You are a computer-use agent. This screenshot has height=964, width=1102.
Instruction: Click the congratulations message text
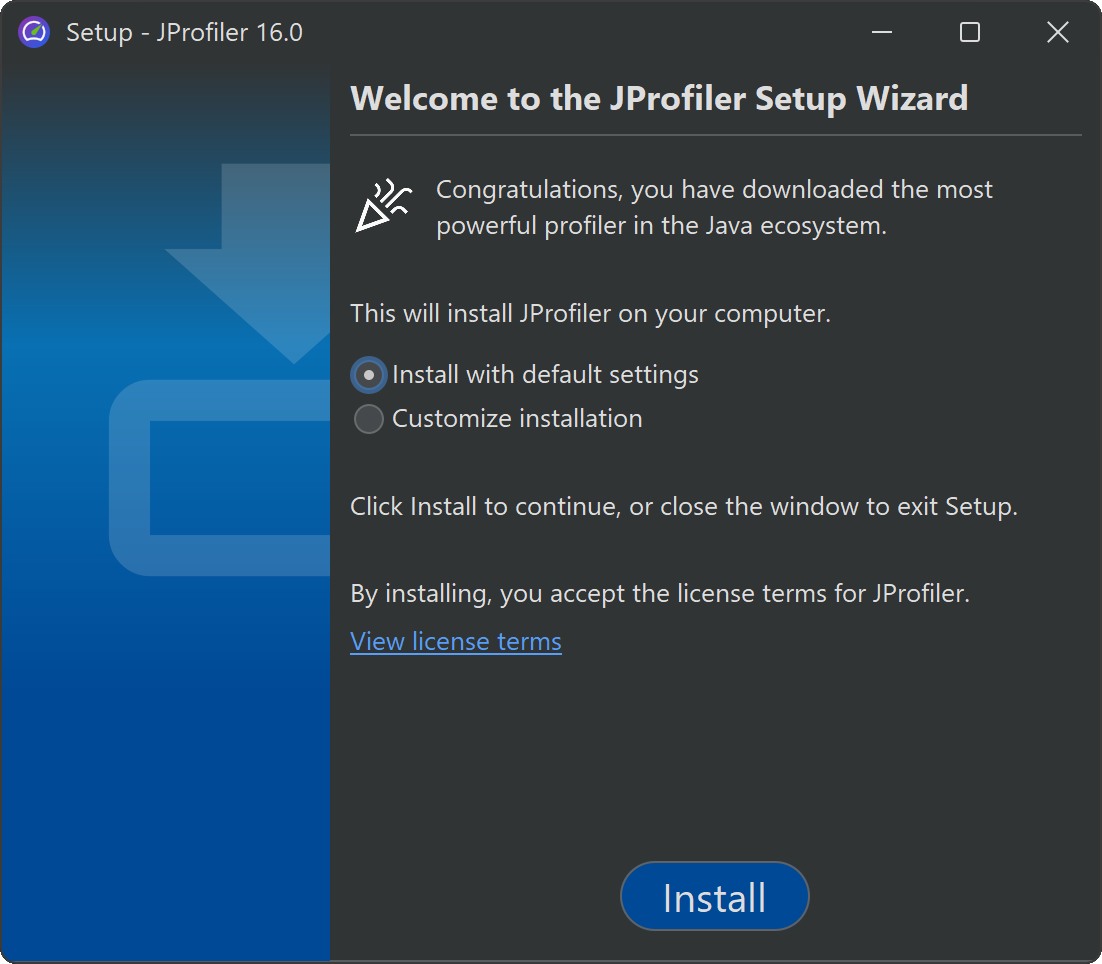[714, 207]
